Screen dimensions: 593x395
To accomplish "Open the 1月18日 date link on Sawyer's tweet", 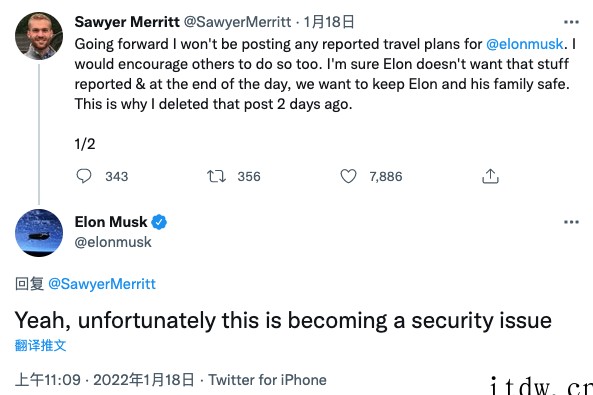I will (329, 22).
